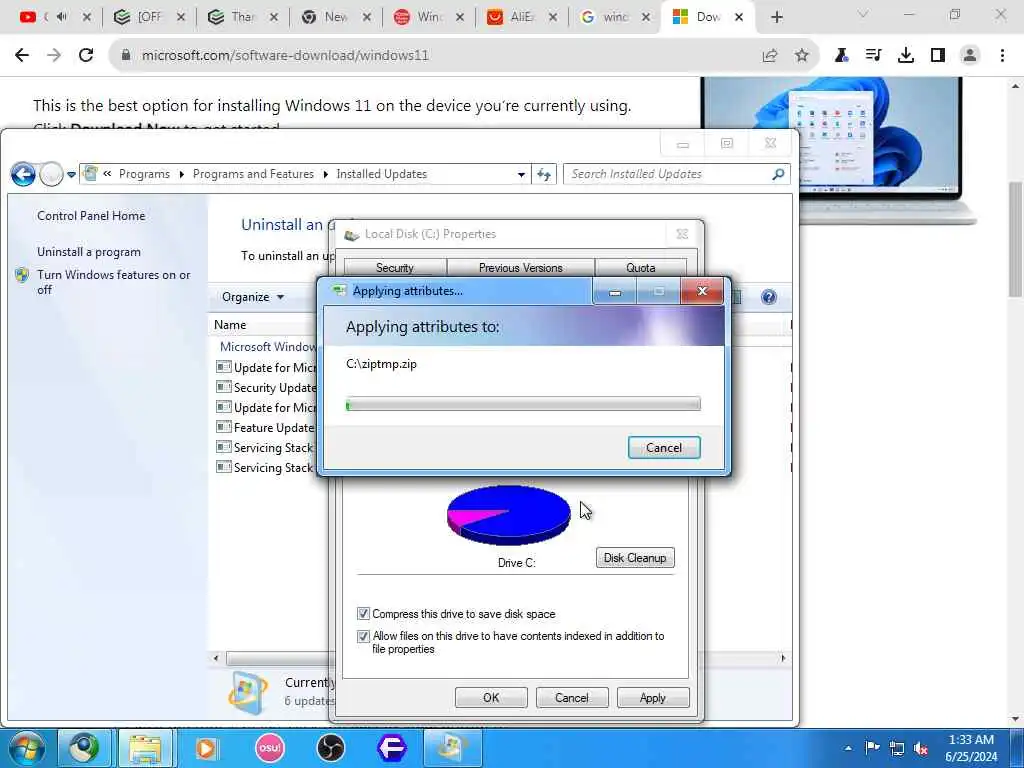Click the applying attributes progress bar

(523, 404)
